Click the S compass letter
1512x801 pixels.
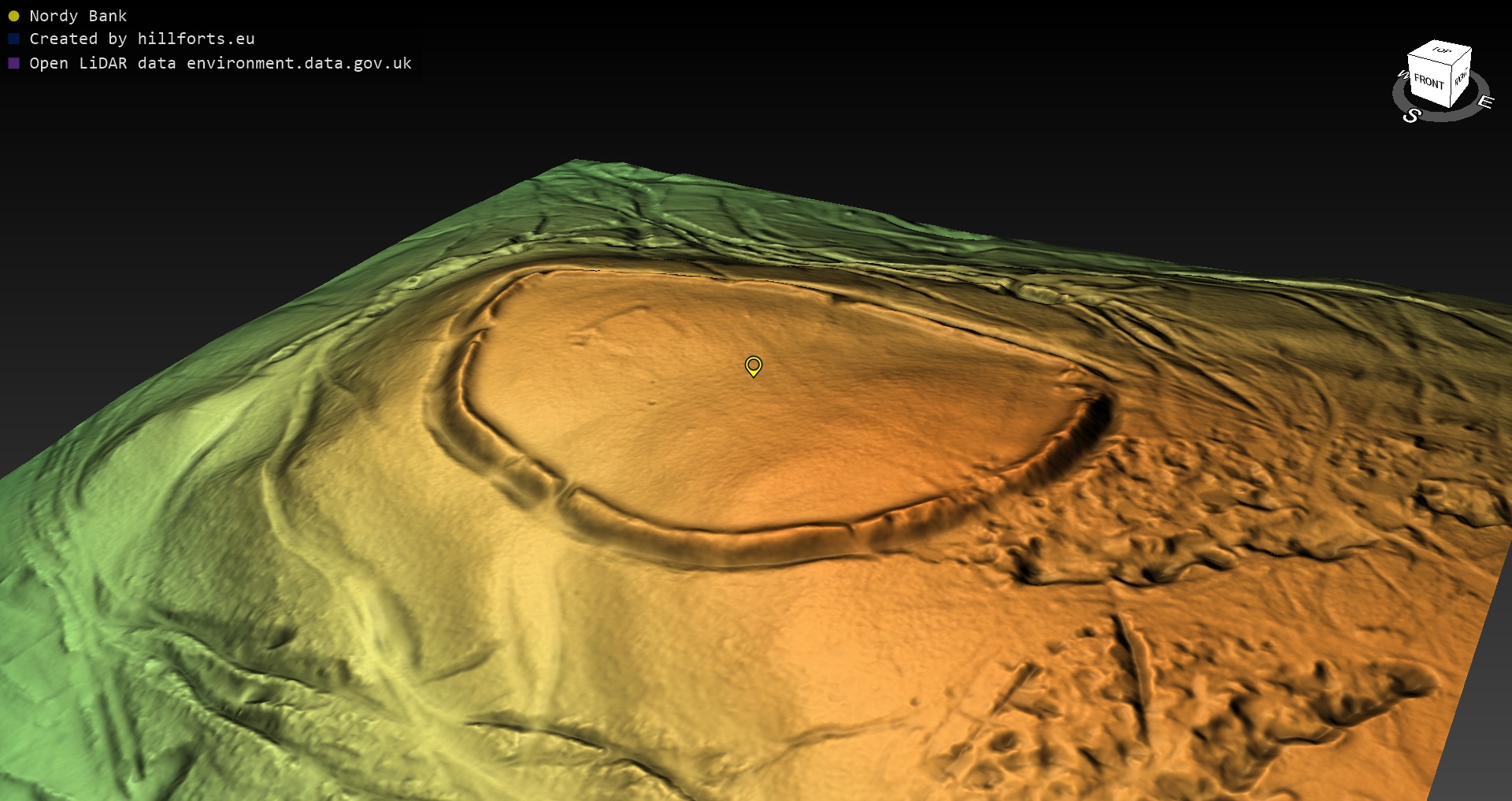tap(1411, 116)
